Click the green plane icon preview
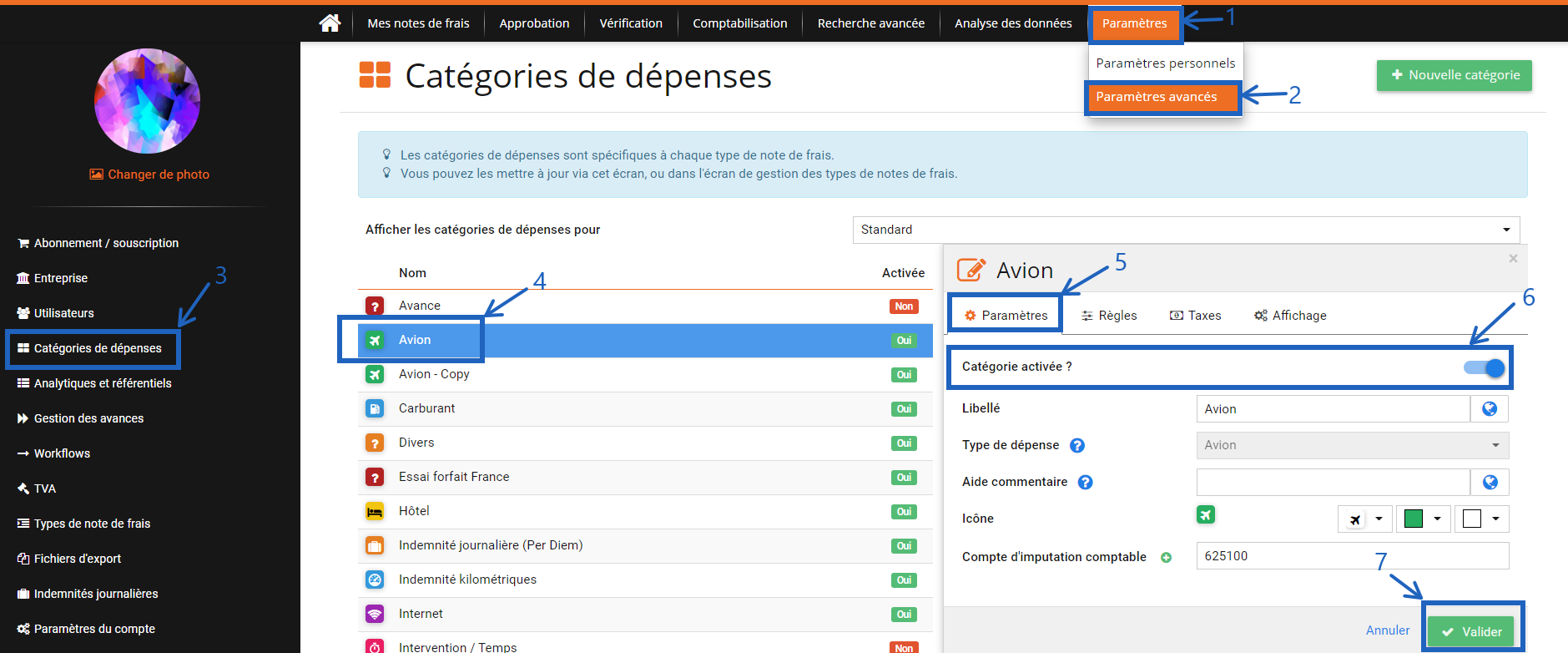Image resolution: width=1568 pixels, height=653 pixels. (1206, 515)
